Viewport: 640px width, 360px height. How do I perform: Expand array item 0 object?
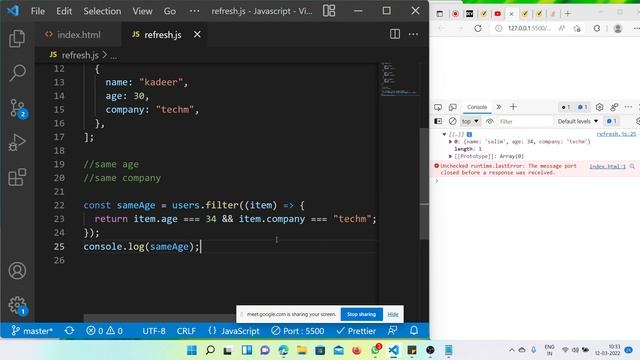[451, 142]
